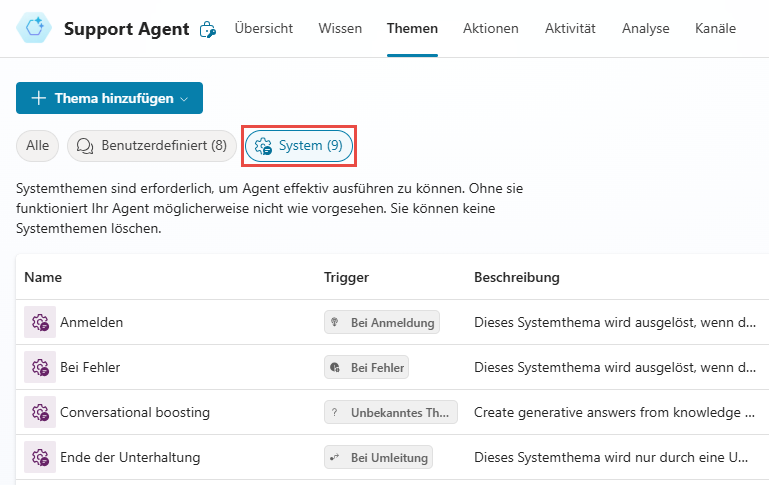Click the Trigger column header
This screenshot has width=769, height=485.
[346, 277]
